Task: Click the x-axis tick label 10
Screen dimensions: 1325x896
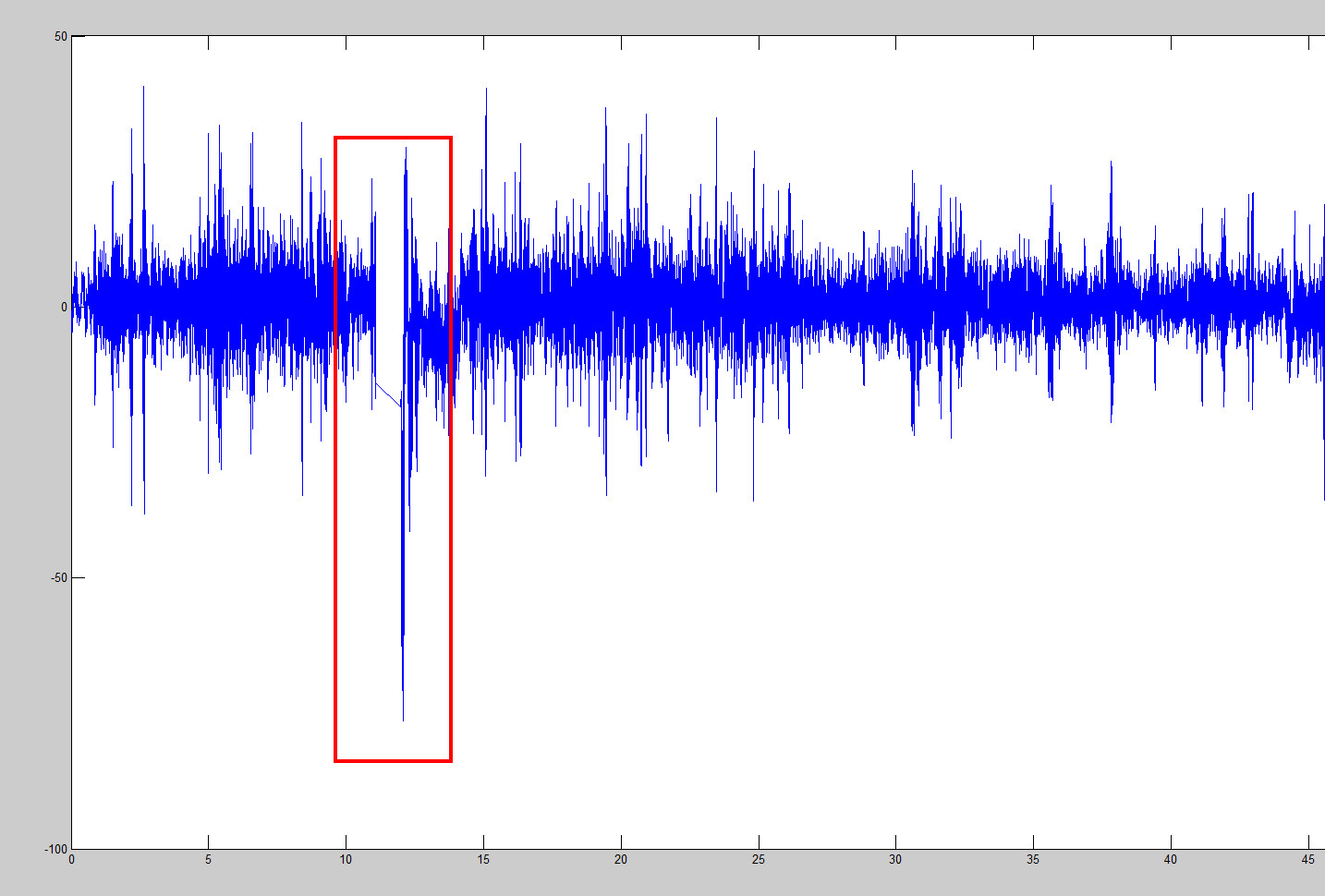Action: click(x=346, y=859)
